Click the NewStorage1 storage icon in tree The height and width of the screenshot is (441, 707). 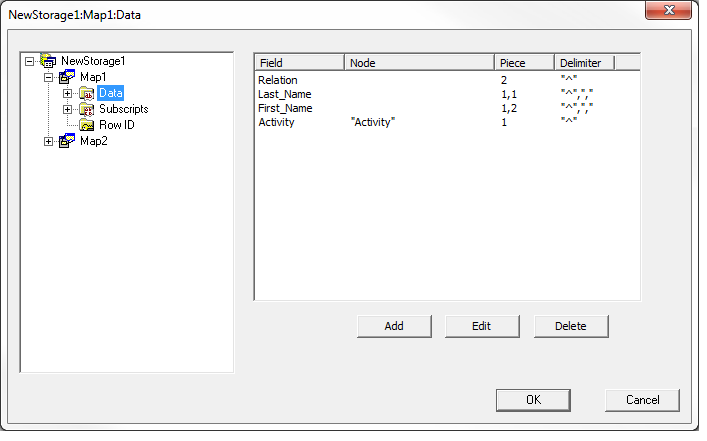(x=48, y=61)
